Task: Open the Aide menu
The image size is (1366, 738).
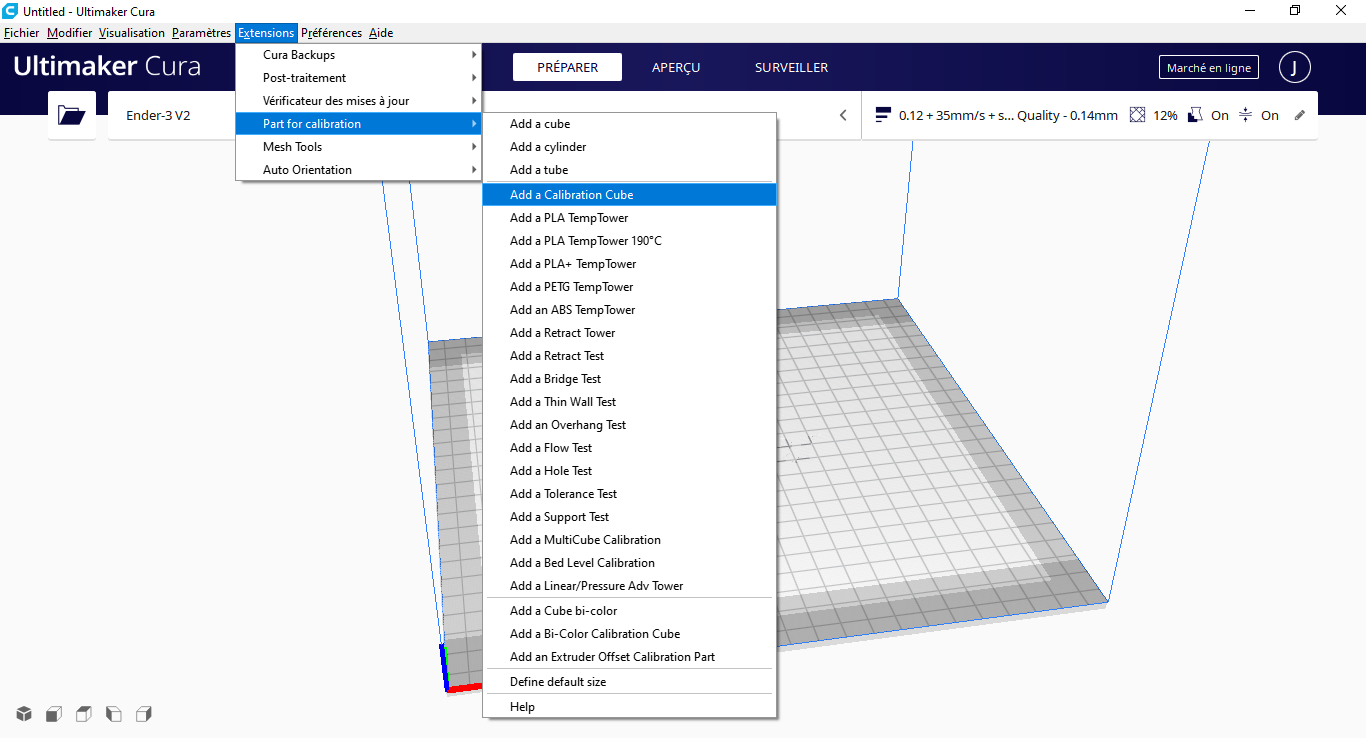Action: pos(381,33)
